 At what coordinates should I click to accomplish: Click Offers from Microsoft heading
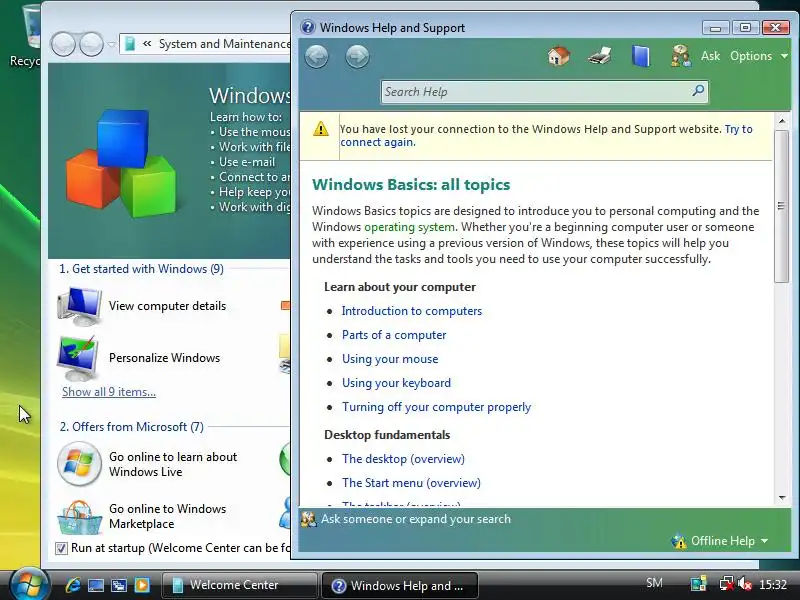pos(132,427)
